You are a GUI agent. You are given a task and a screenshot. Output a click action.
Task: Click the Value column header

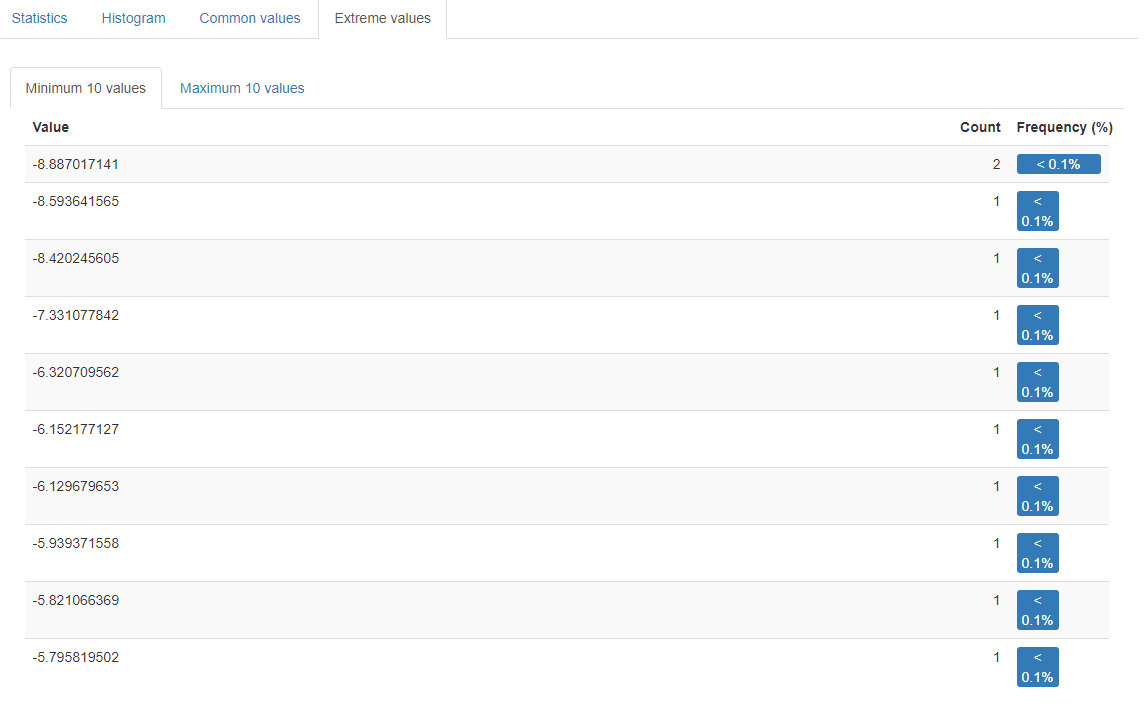coord(51,127)
